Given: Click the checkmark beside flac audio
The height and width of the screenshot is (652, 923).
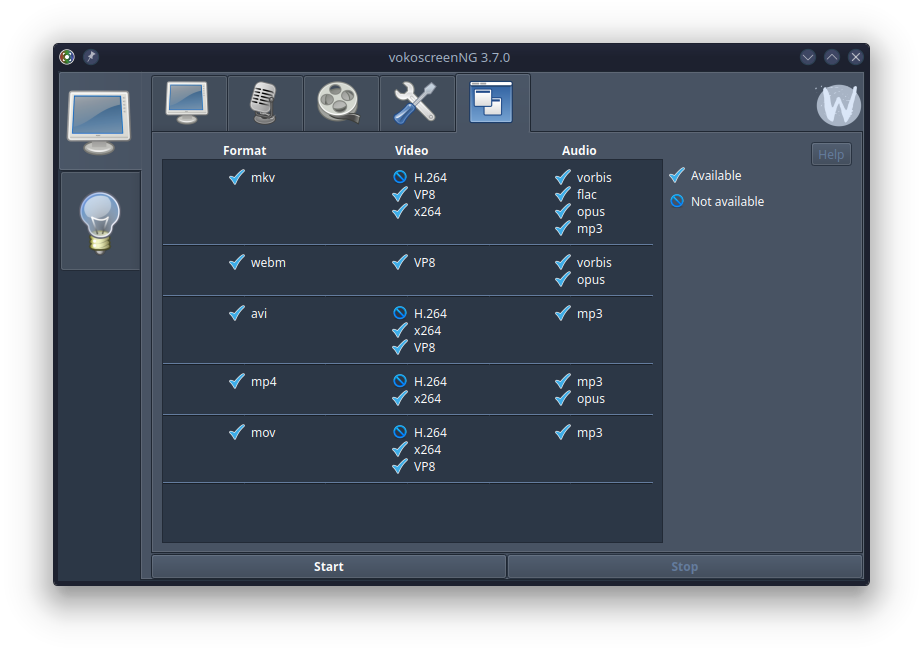Looking at the screenshot, I should pyautogui.click(x=563, y=194).
